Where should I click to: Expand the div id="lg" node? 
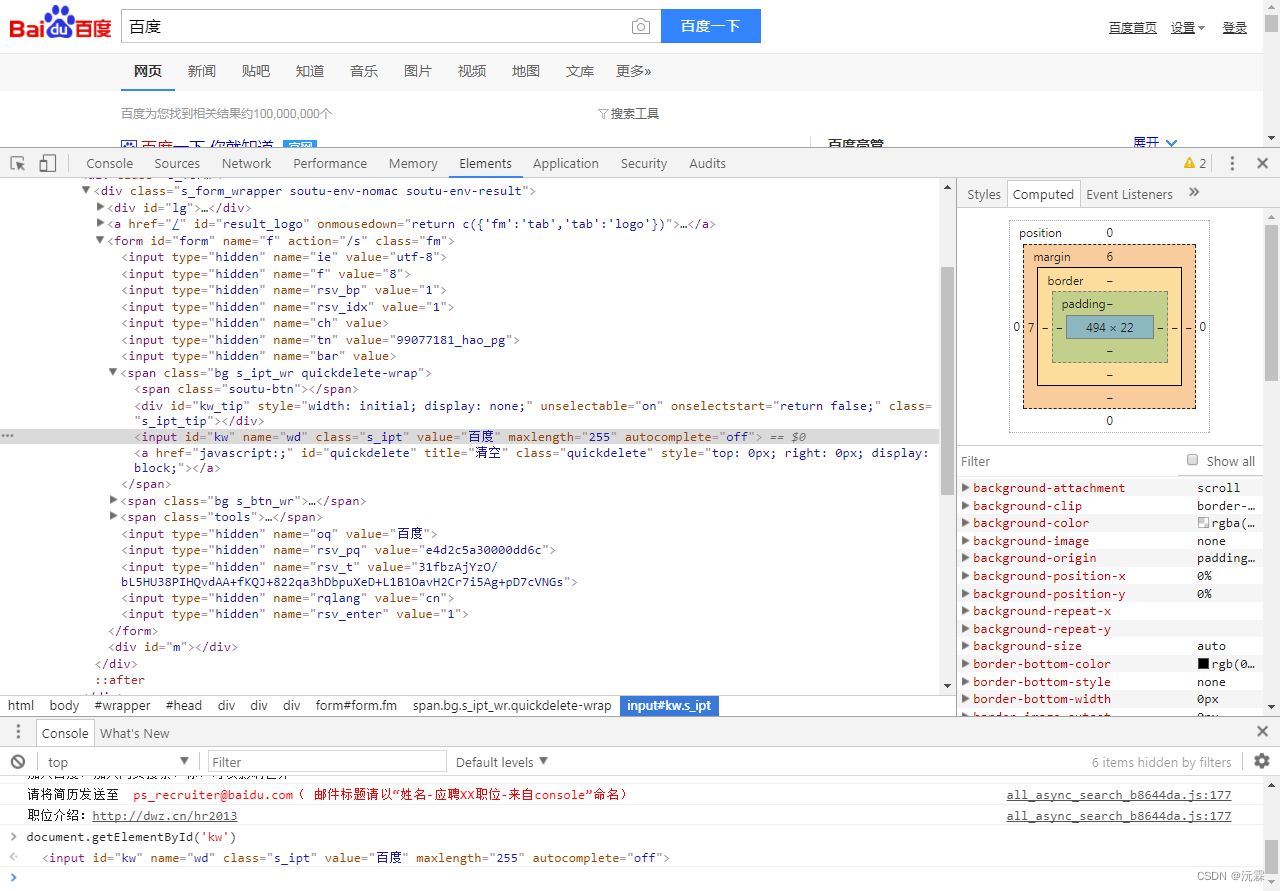click(100, 208)
